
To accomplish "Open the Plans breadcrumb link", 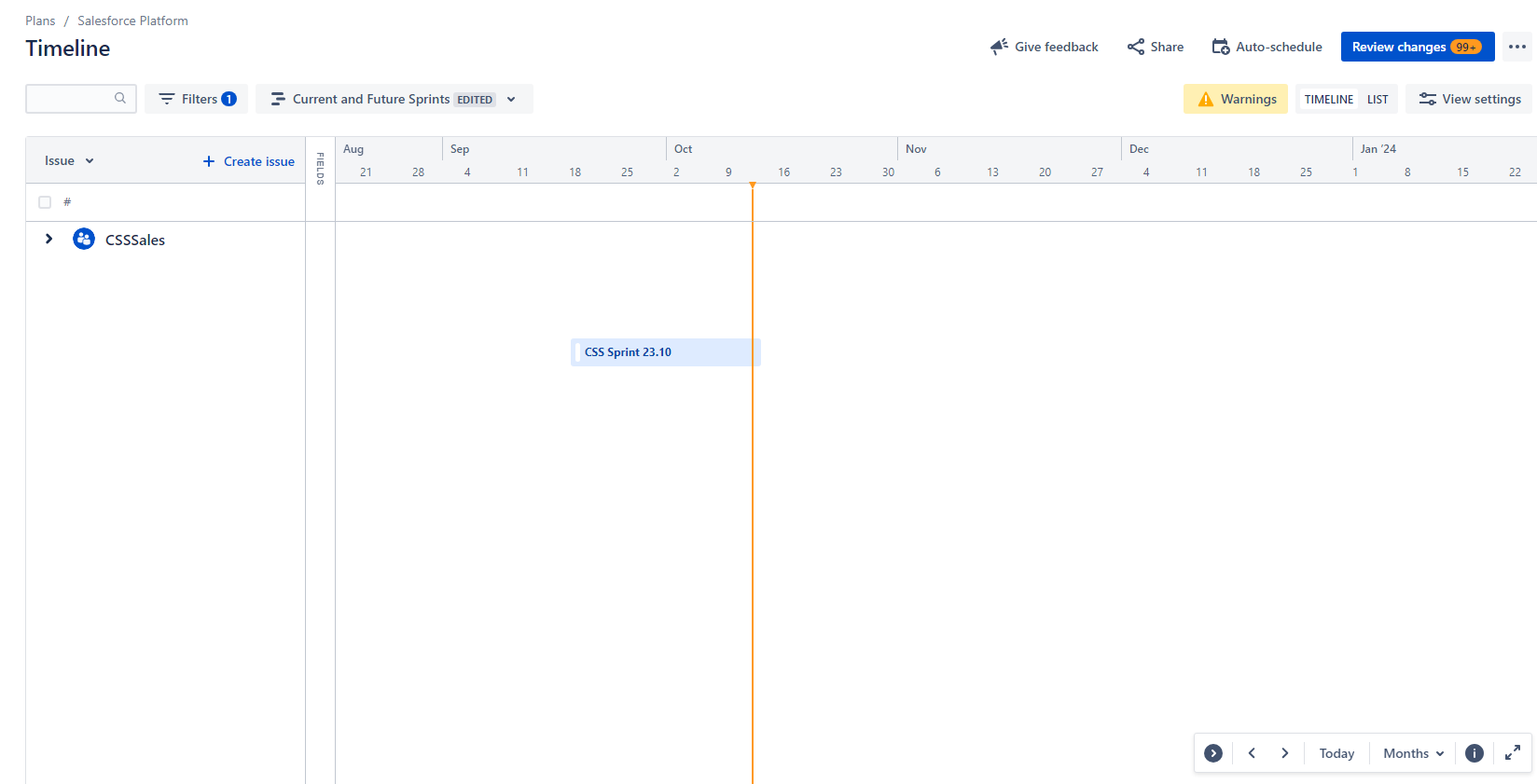I will point(40,21).
